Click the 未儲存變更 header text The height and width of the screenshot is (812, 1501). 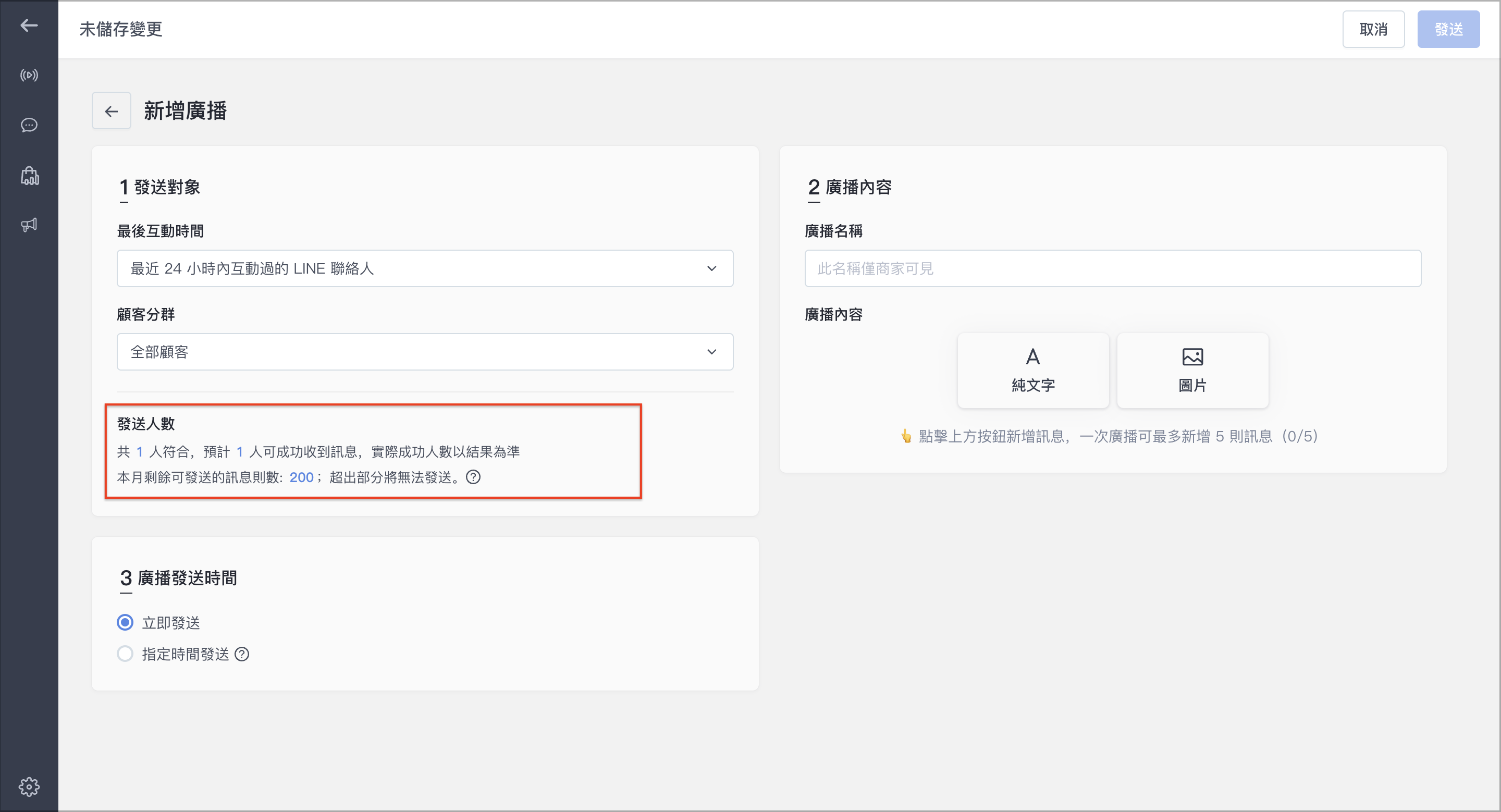[120, 29]
